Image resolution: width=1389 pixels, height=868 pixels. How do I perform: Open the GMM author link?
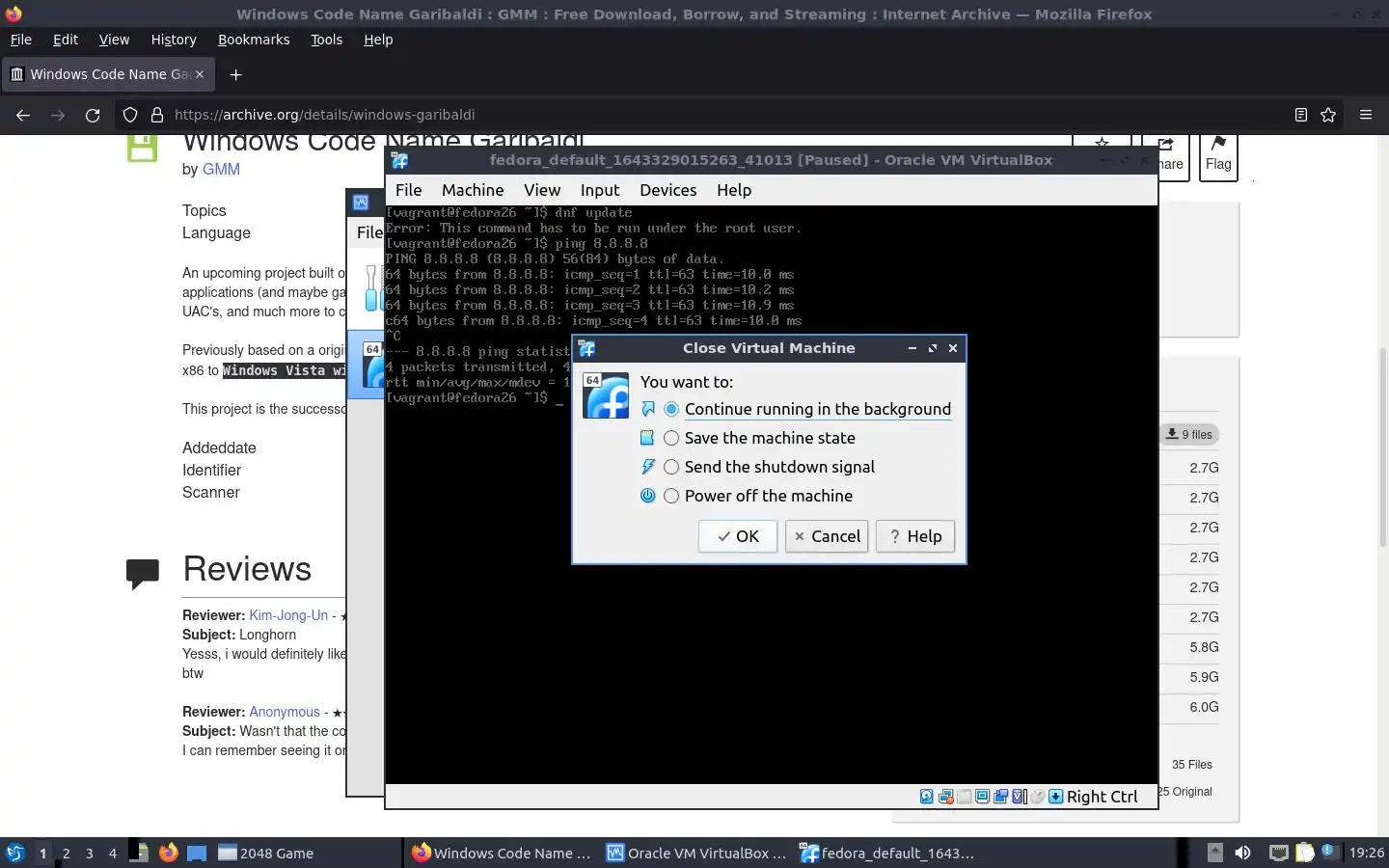coord(221,169)
